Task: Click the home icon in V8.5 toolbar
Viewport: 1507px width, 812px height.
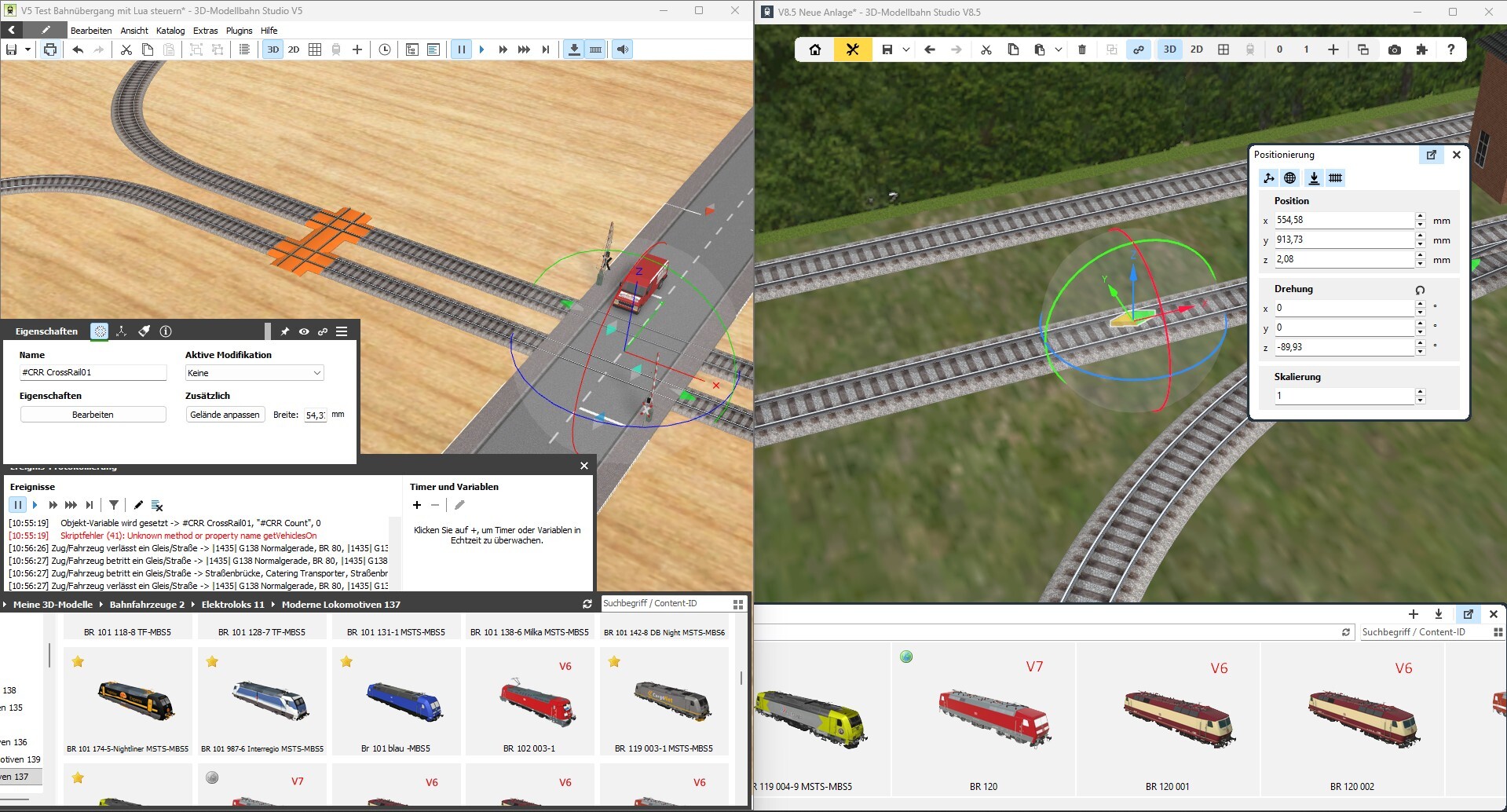Action: (x=815, y=49)
